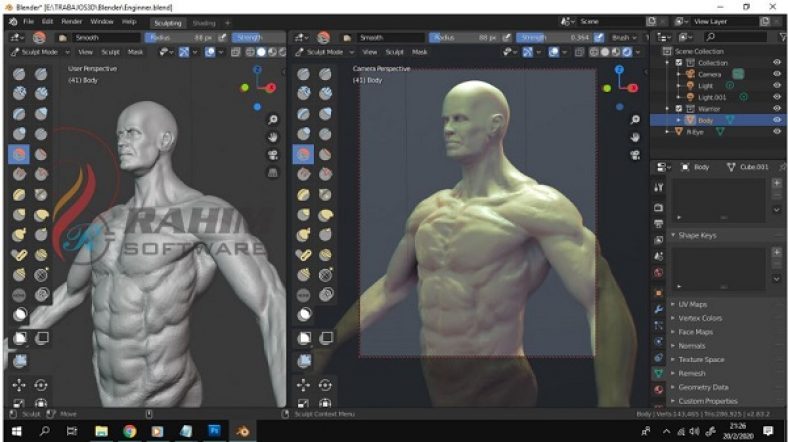The width and height of the screenshot is (788, 442).
Task: Switch to the Shading workspace tab
Action: pyautogui.click(x=203, y=22)
